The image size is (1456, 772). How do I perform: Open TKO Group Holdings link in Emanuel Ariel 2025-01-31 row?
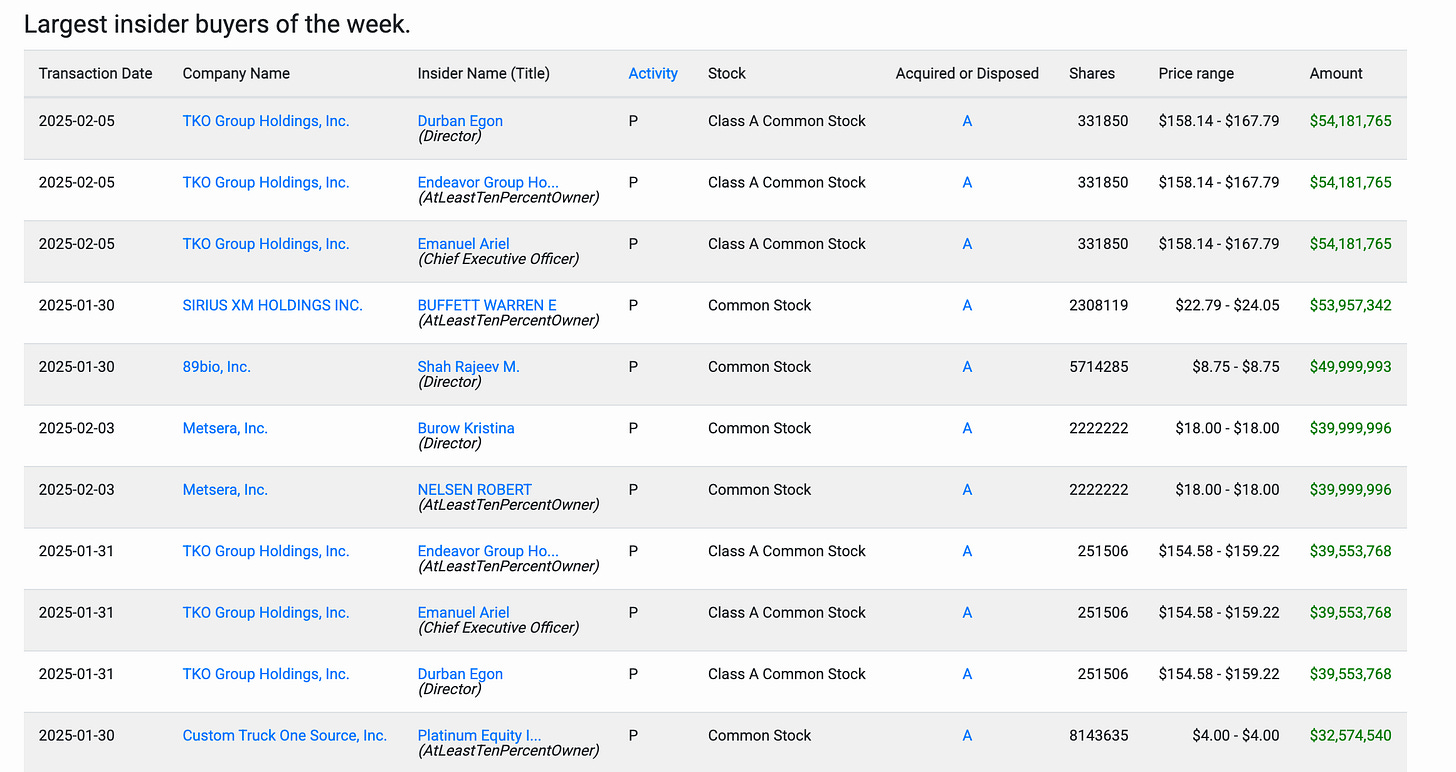pyautogui.click(x=266, y=613)
